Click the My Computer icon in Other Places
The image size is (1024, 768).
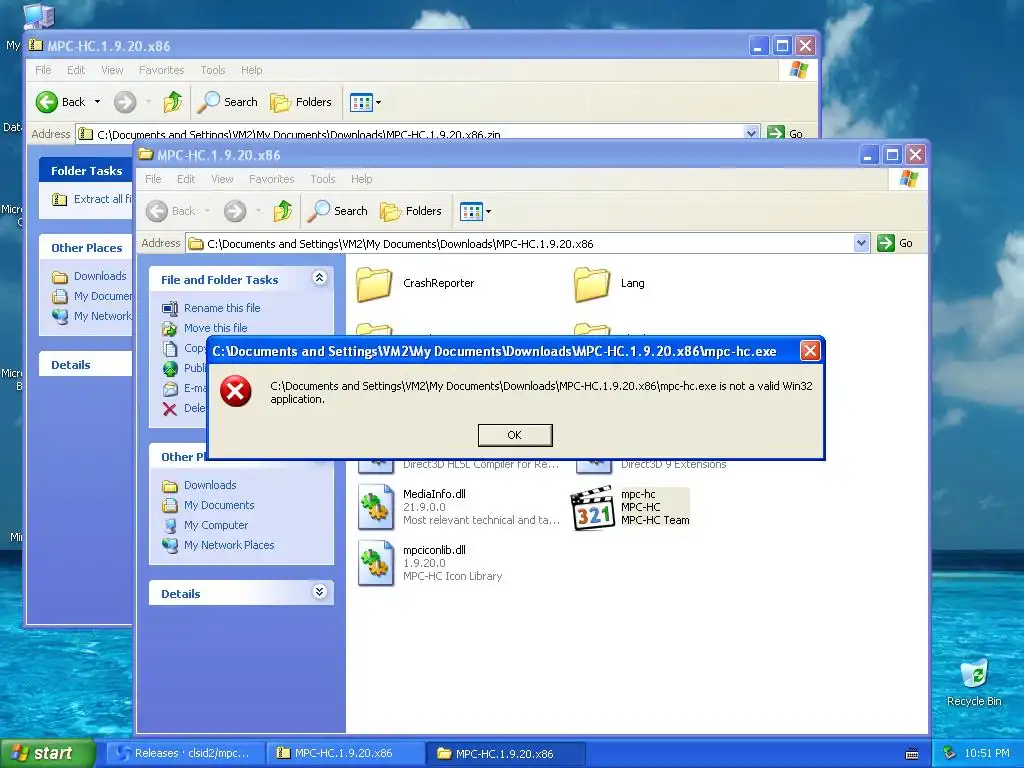pyautogui.click(x=170, y=526)
